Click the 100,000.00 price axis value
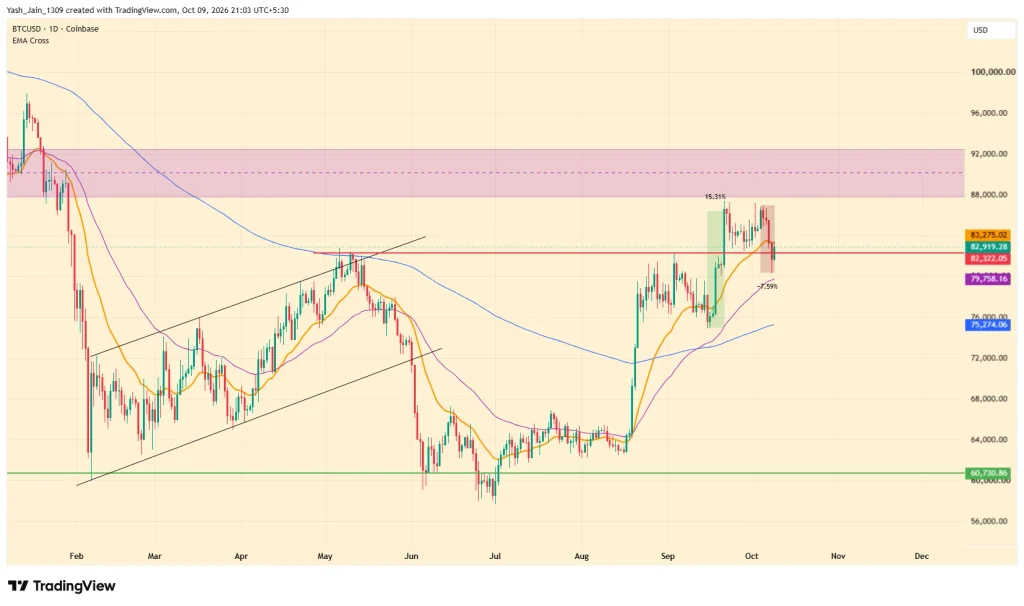 (993, 72)
